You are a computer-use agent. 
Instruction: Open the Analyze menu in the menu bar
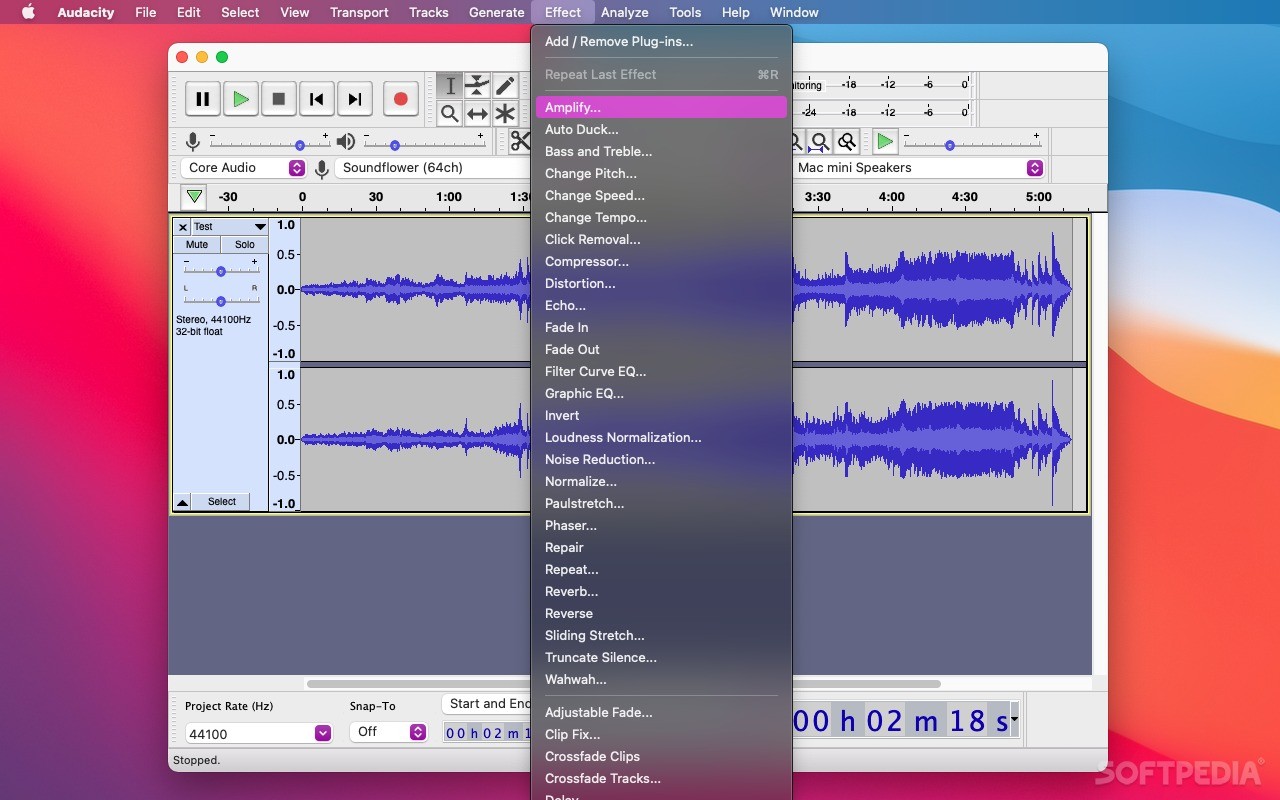click(625, 12)
